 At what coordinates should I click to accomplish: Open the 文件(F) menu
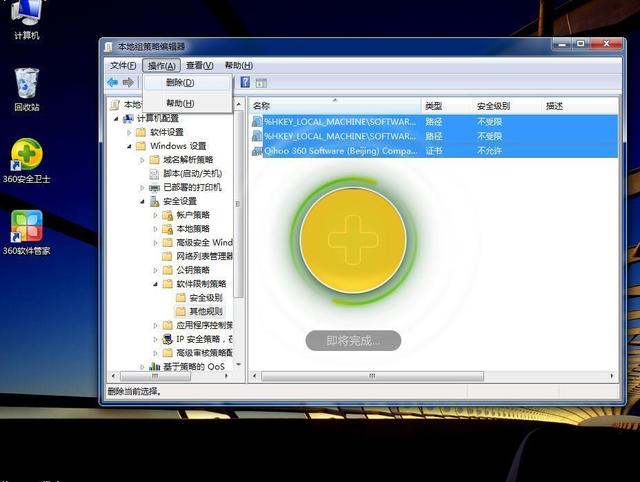pos(123,65)
